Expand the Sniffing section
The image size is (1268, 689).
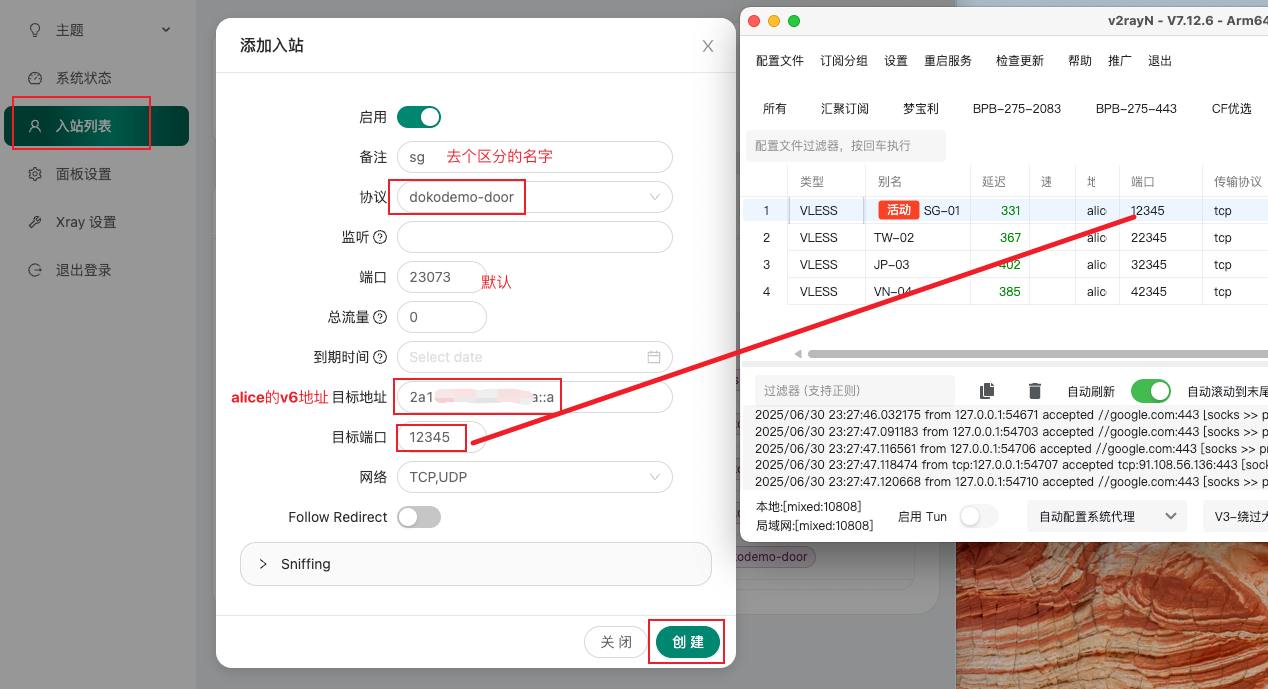pyautogui.click(x=475, y=564)
